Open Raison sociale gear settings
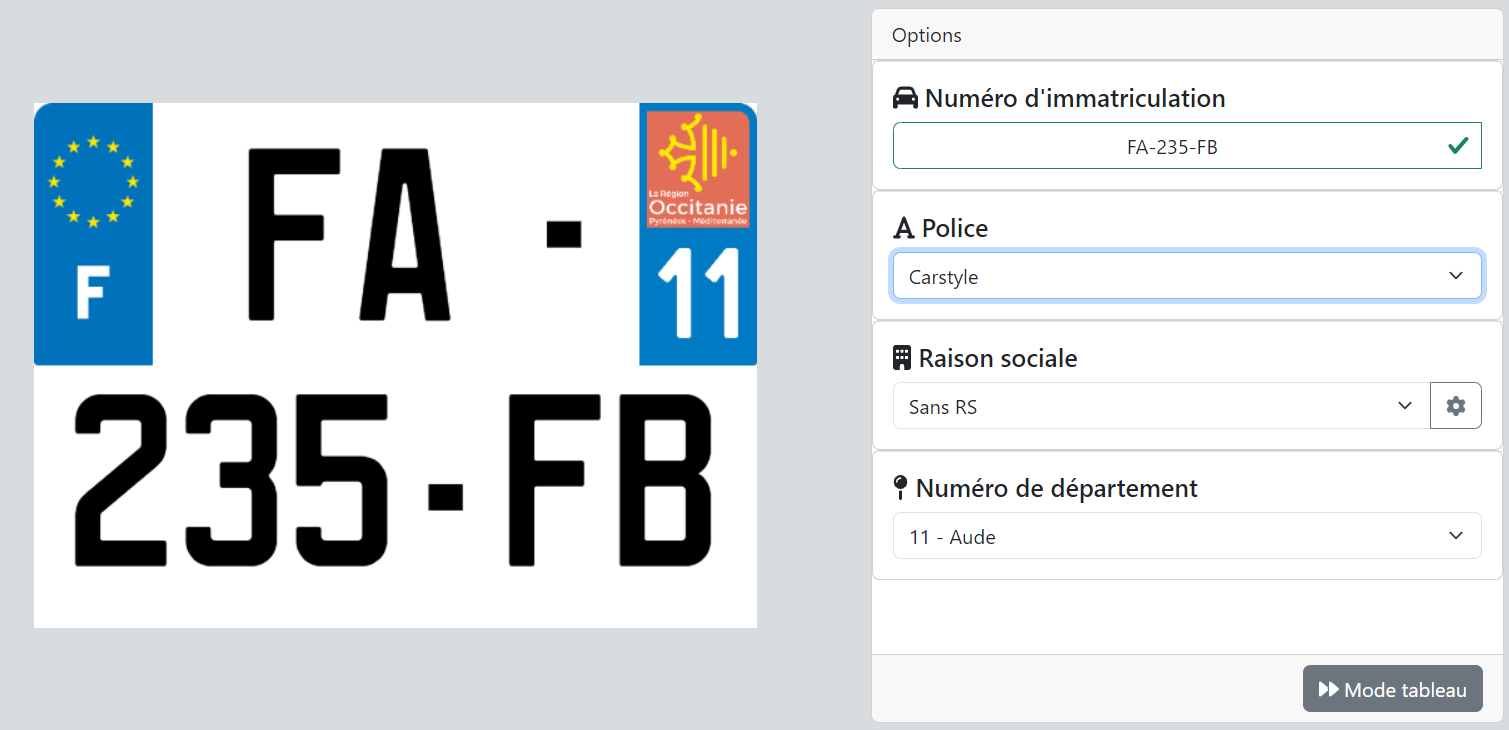The height and width of the screenshot is (730, 1509). pyautogui.click(x=1456, y=406)
